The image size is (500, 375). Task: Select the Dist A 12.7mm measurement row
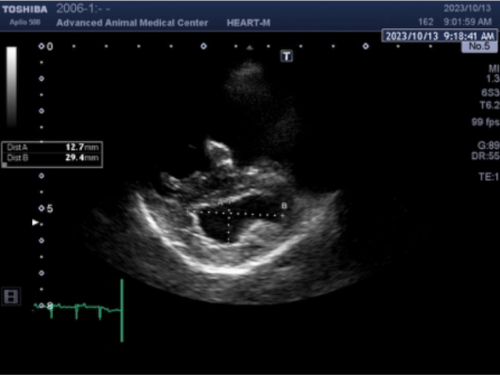coord(52,147)
